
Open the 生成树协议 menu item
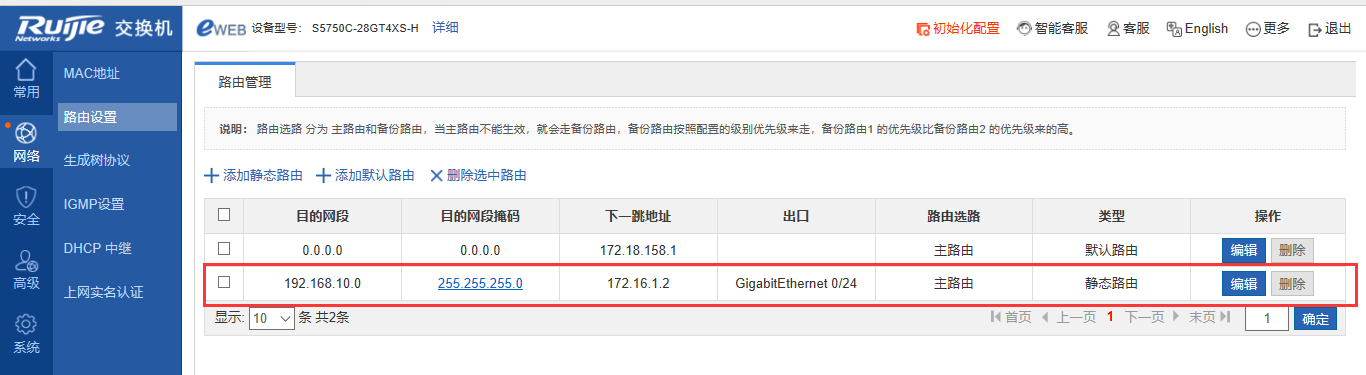click(x=97, y=160)
